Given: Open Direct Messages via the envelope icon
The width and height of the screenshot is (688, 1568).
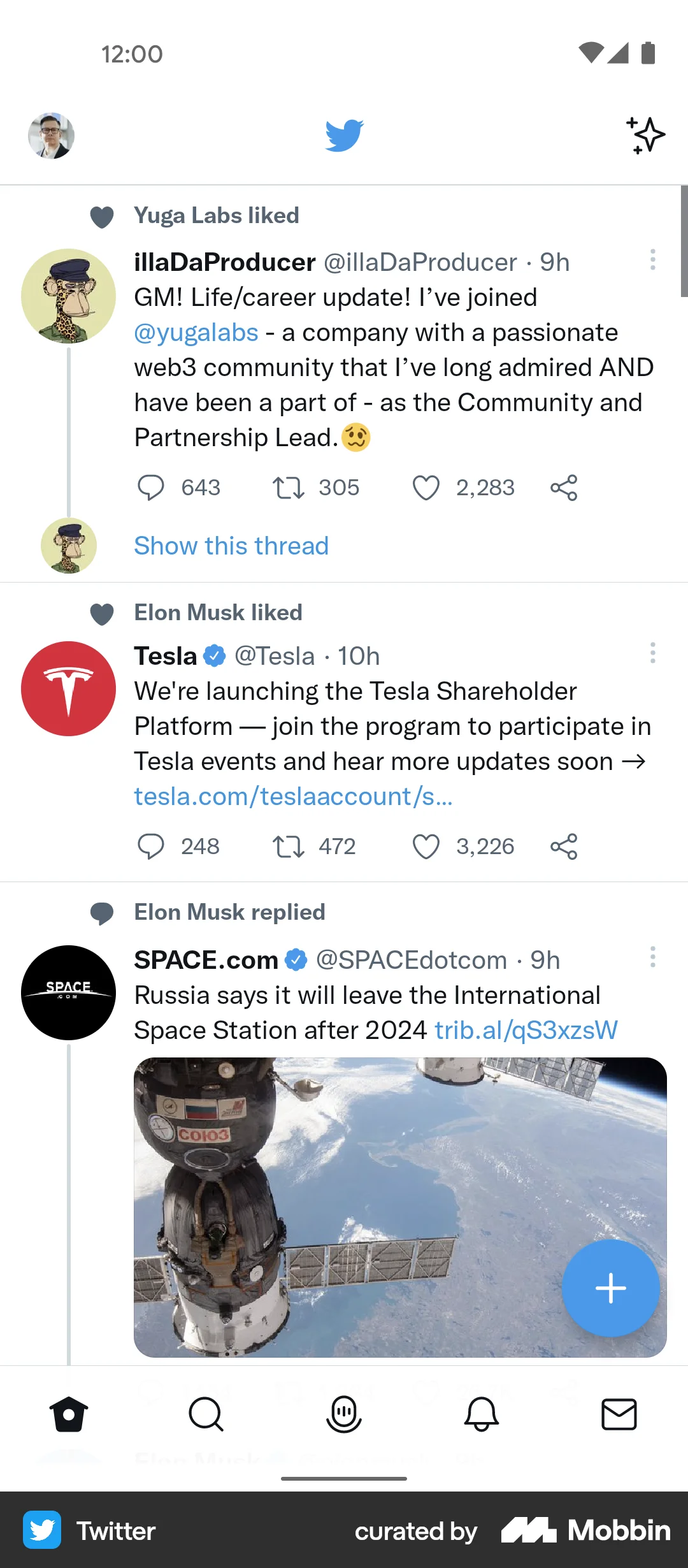Looking at the screenshot, I should coord(619,1415).
